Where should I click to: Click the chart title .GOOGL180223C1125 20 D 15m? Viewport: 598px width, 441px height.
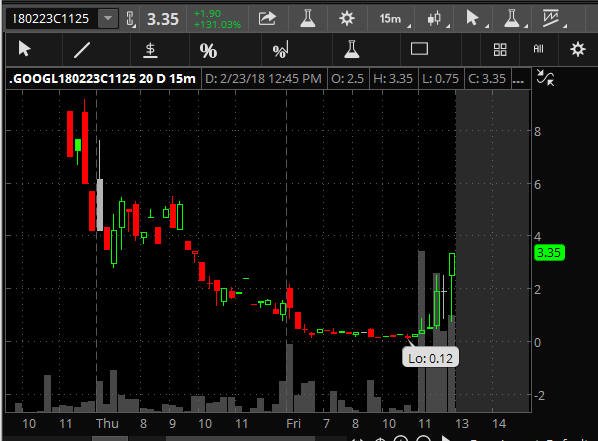click(x=102, y=79)
